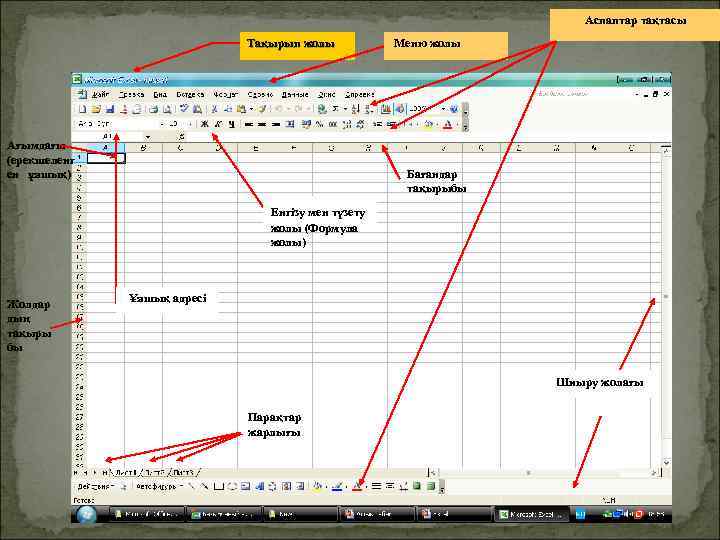Open the Данные menu
The width and height of the screenshot is (720, 540).
point(295,95)
